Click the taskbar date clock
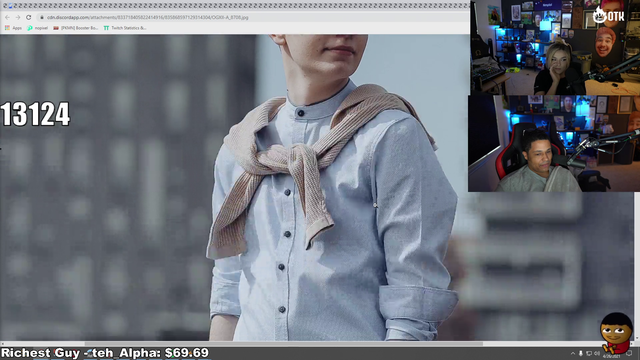 (611, 356)
